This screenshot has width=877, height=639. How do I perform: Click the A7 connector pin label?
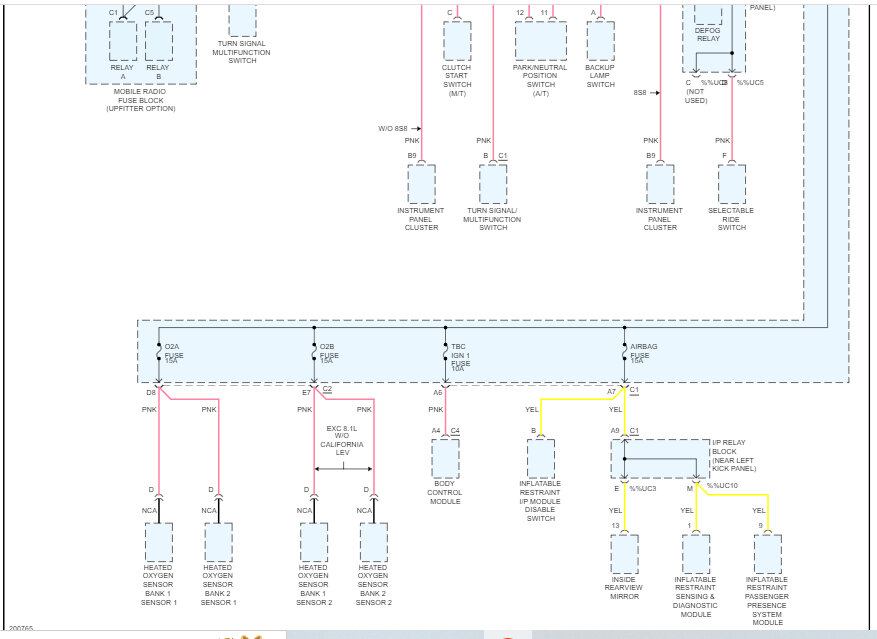[611, 392]
